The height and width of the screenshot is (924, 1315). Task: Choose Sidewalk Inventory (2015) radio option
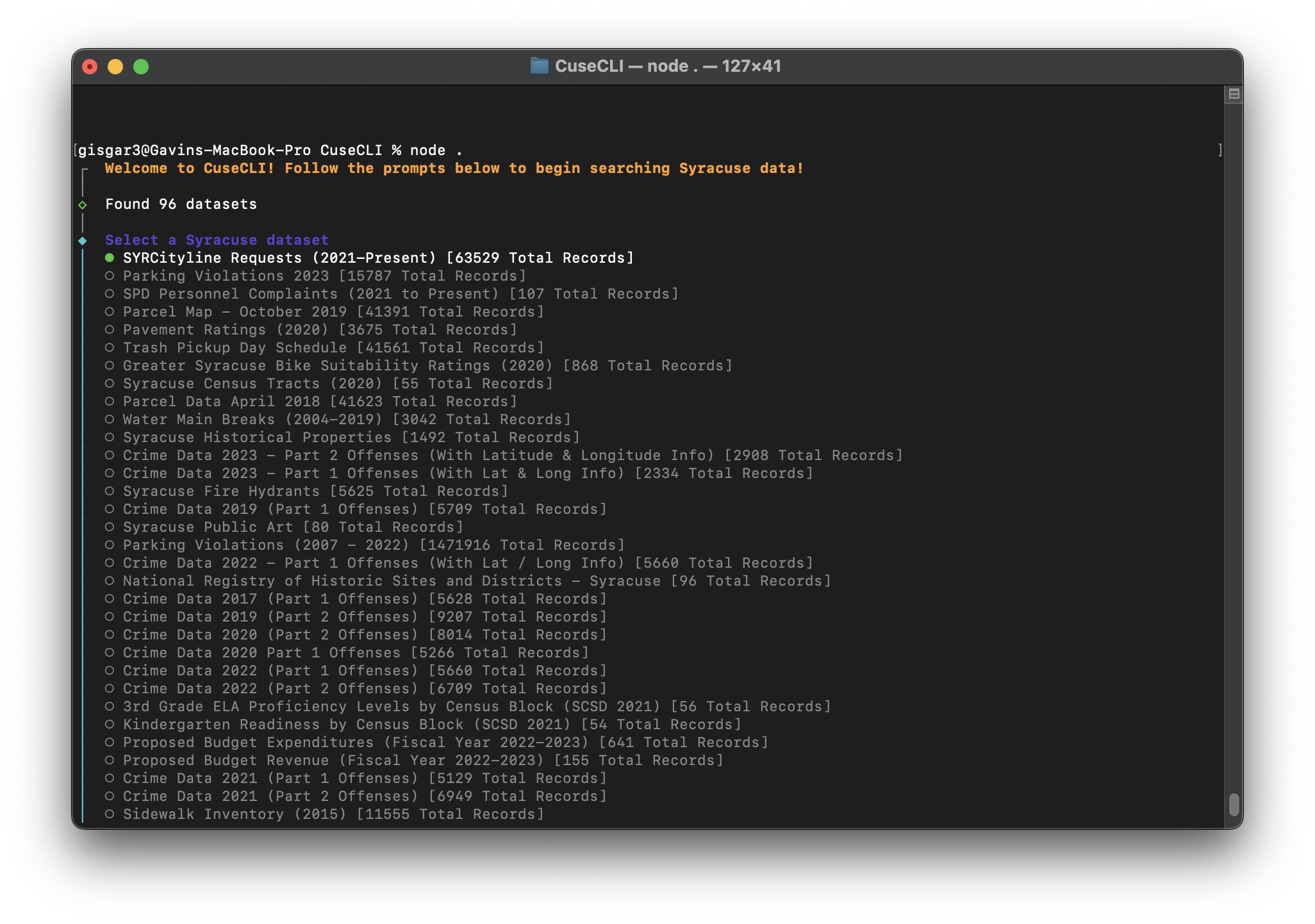pos(110,814)
